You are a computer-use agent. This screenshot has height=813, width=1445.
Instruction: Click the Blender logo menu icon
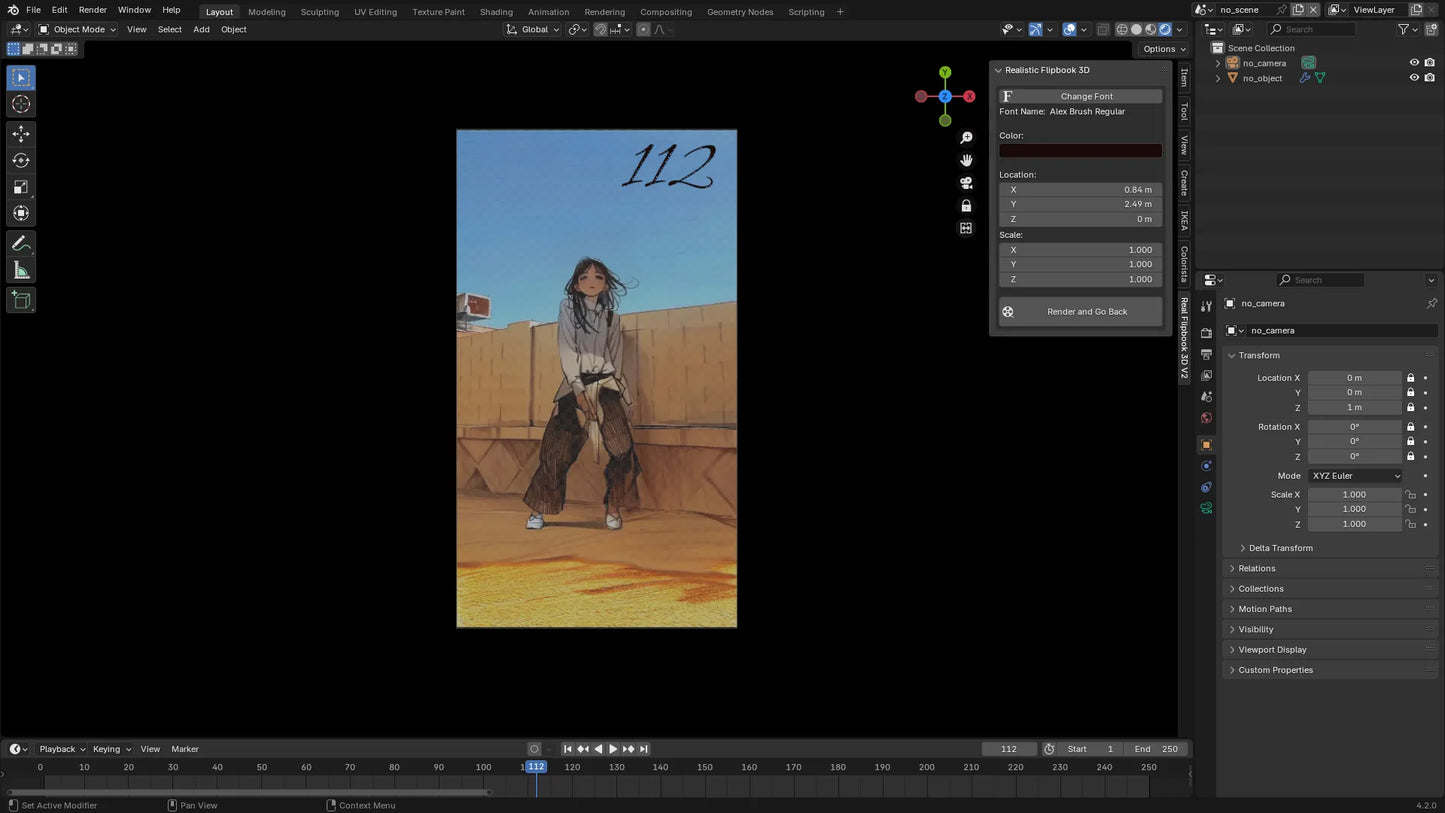[x=12, y=10]
